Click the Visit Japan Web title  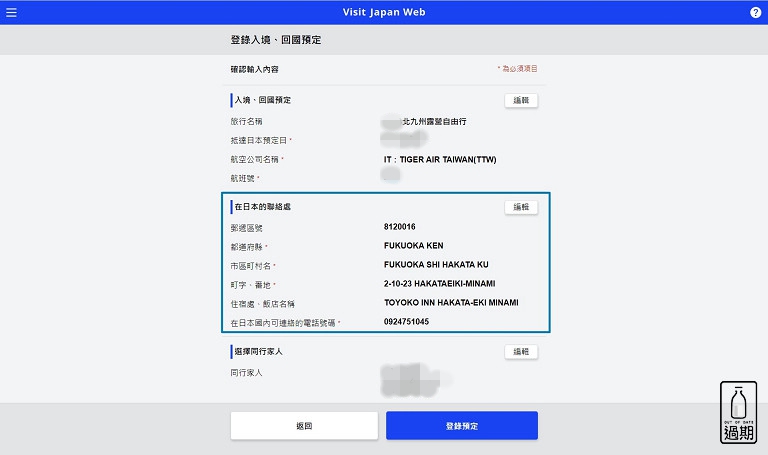tap(384, 12)
